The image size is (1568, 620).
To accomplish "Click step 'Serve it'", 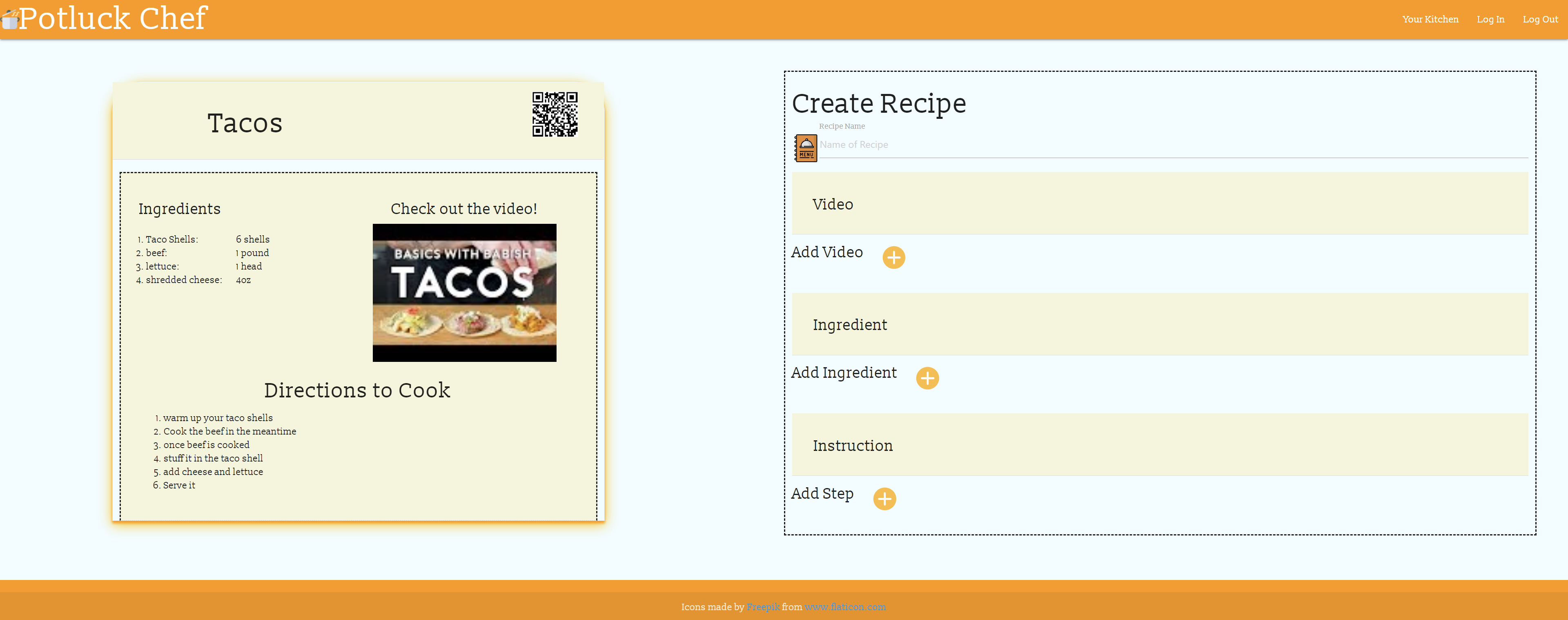I will point(179,485).
